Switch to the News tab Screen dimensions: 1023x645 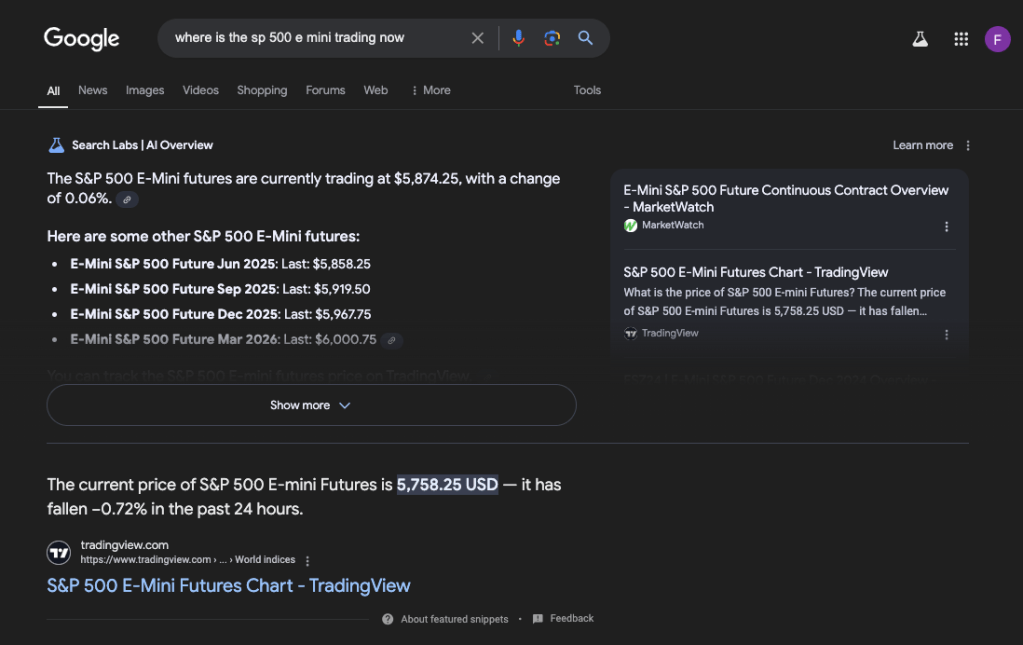[x=93, y=90]
